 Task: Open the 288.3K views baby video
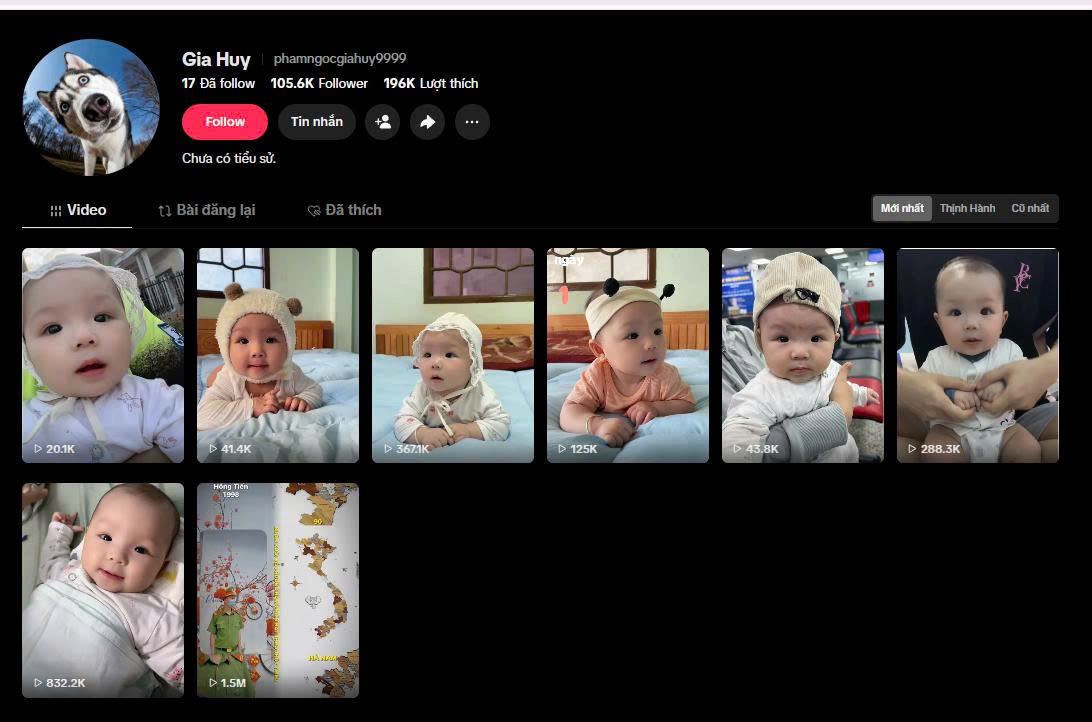click(978, 355)
